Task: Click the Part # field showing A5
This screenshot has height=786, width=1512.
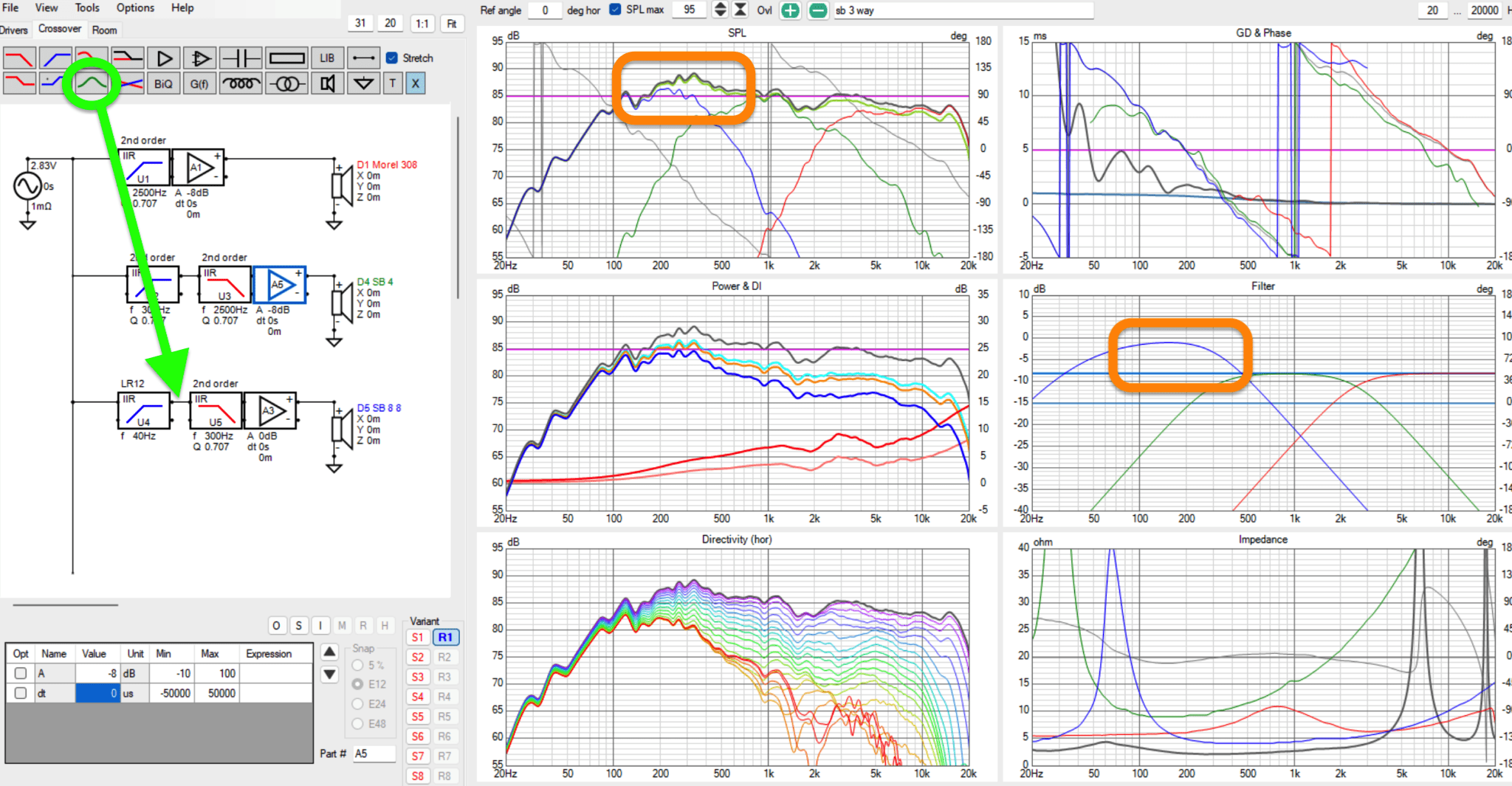Action: 374,754
